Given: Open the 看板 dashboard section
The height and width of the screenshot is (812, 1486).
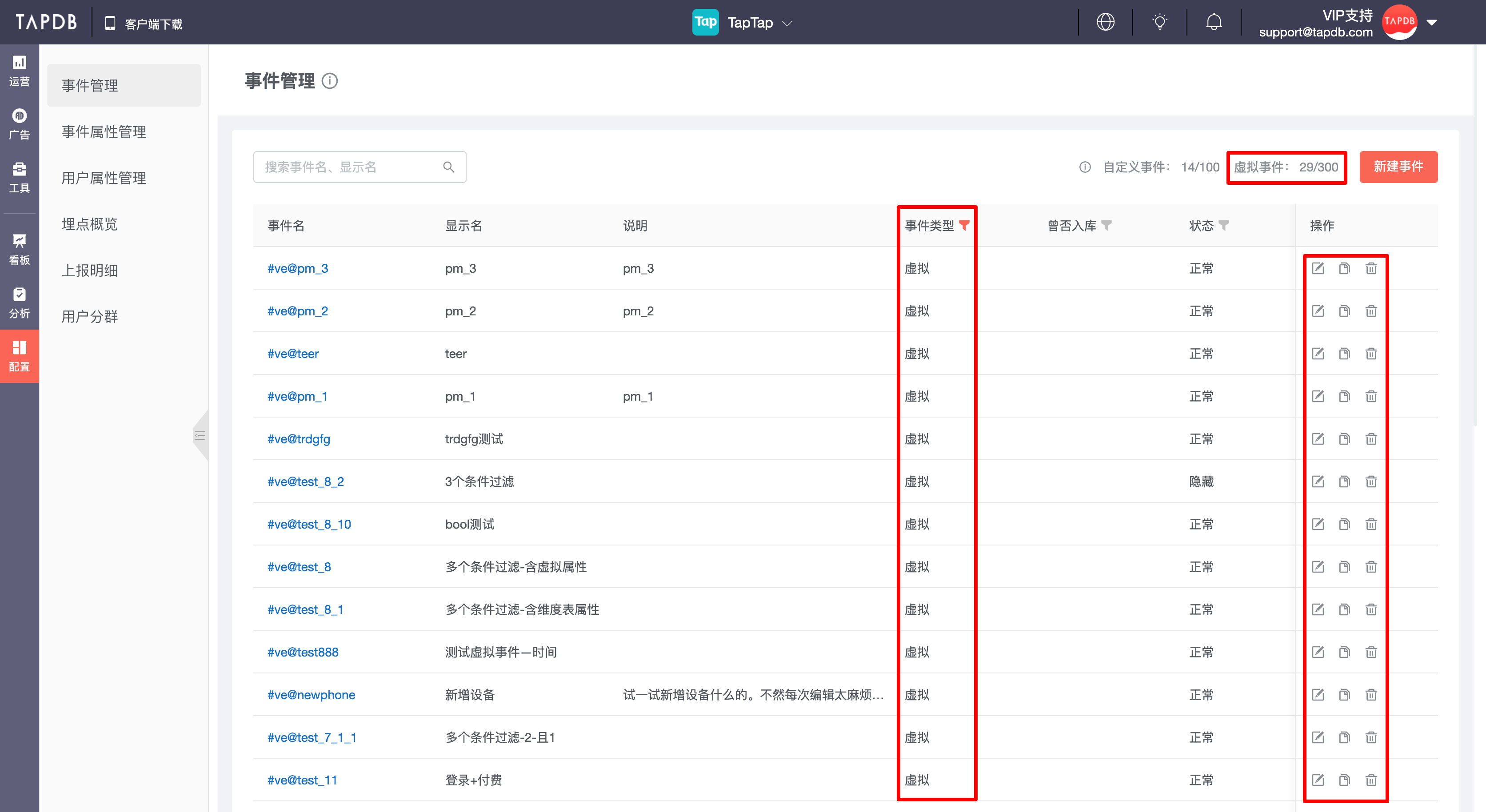Looking at the screenshot, I should point(19,250).
